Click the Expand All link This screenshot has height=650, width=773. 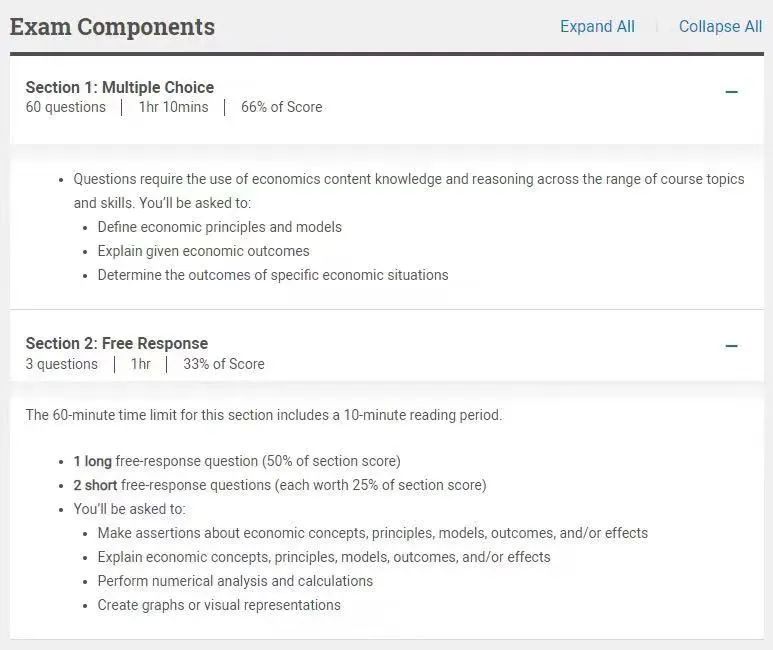597,26
